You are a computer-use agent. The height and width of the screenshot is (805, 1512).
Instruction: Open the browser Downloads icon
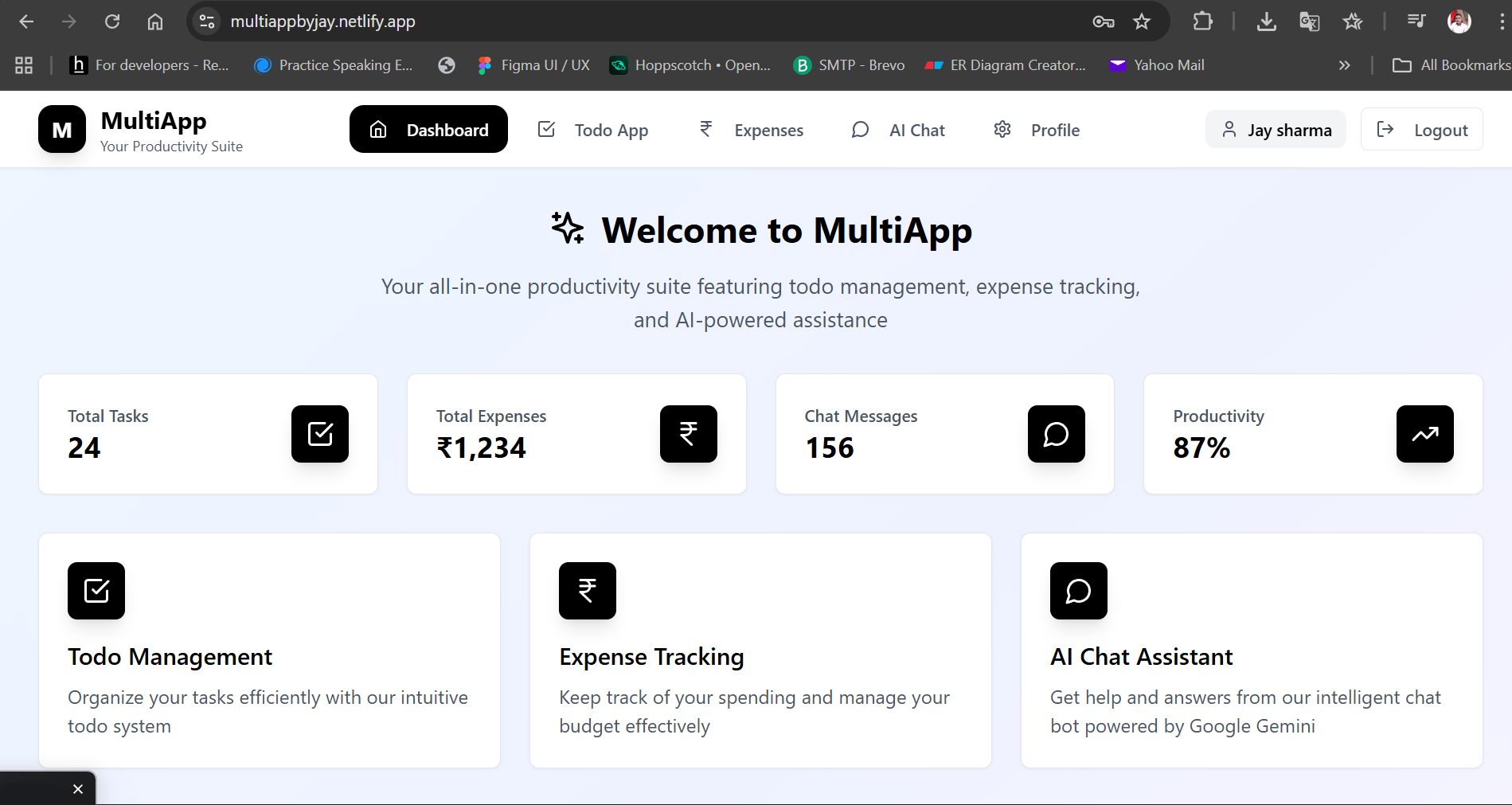point(1266,21)
